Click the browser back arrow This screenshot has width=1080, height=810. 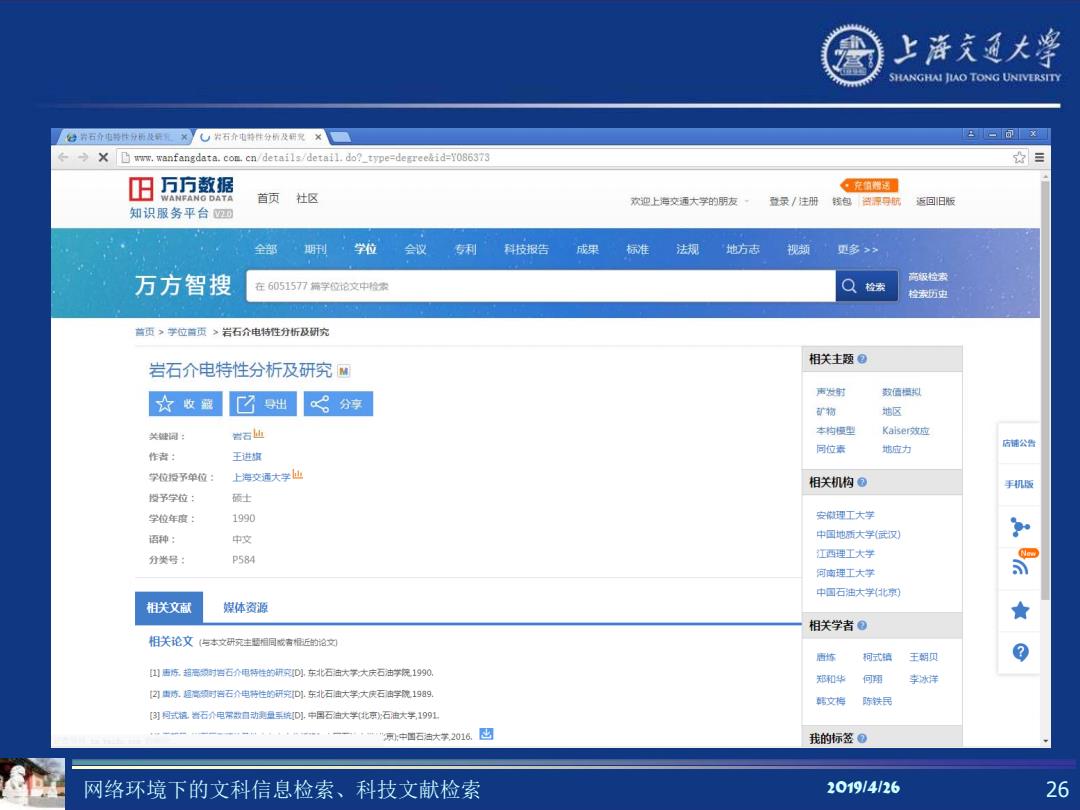pyautogui.click(x=63, y=158)
